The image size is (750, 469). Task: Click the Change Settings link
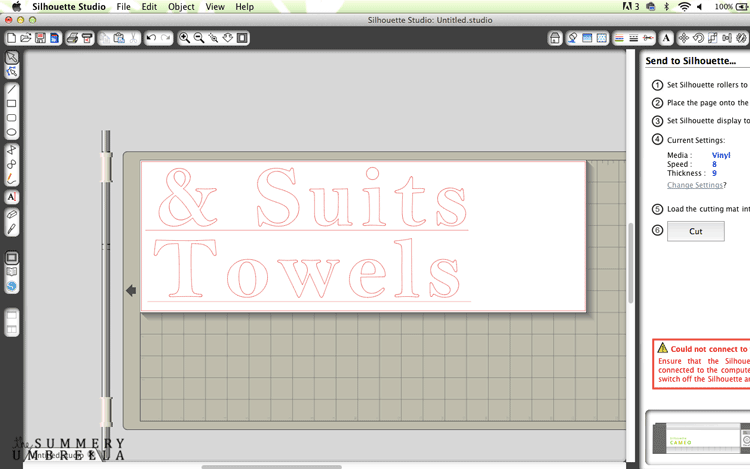point(695,185)
